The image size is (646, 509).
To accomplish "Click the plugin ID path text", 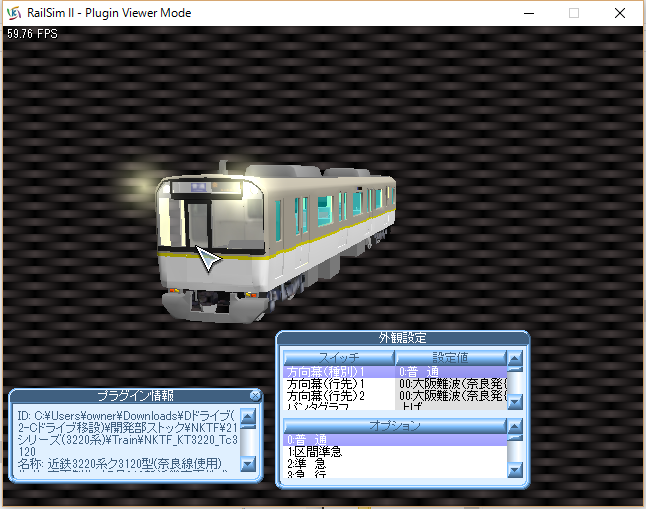I will pyautogui.click(x=127, y=433).
